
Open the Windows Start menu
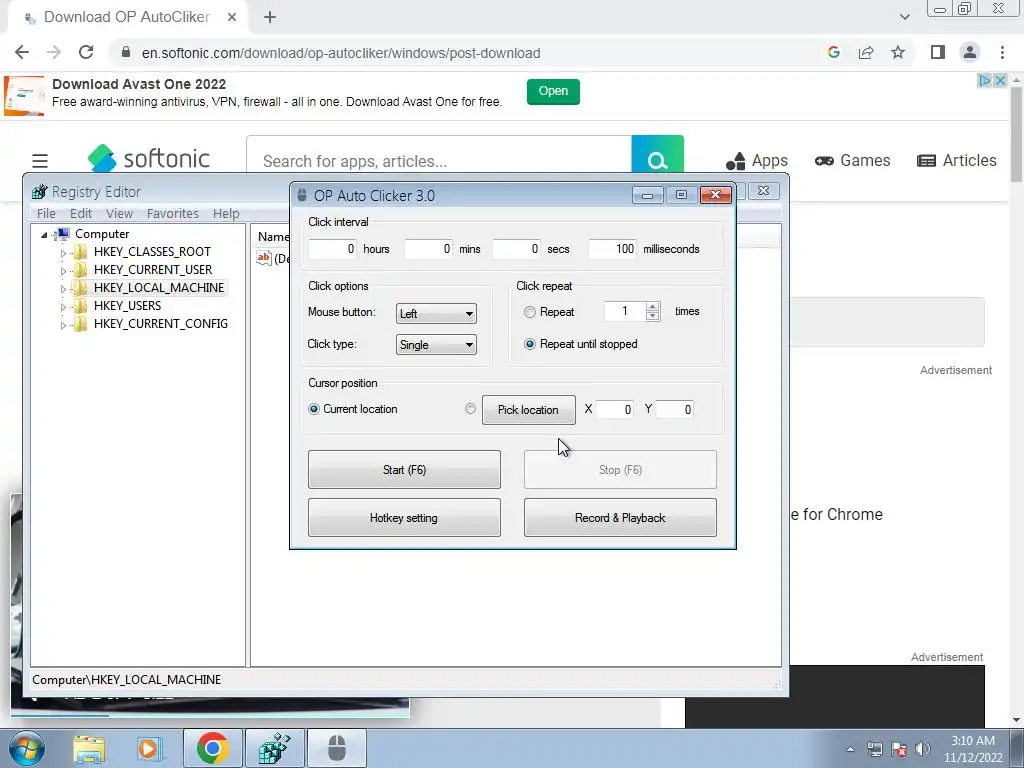pyautogui.click(x=26, y=748)
